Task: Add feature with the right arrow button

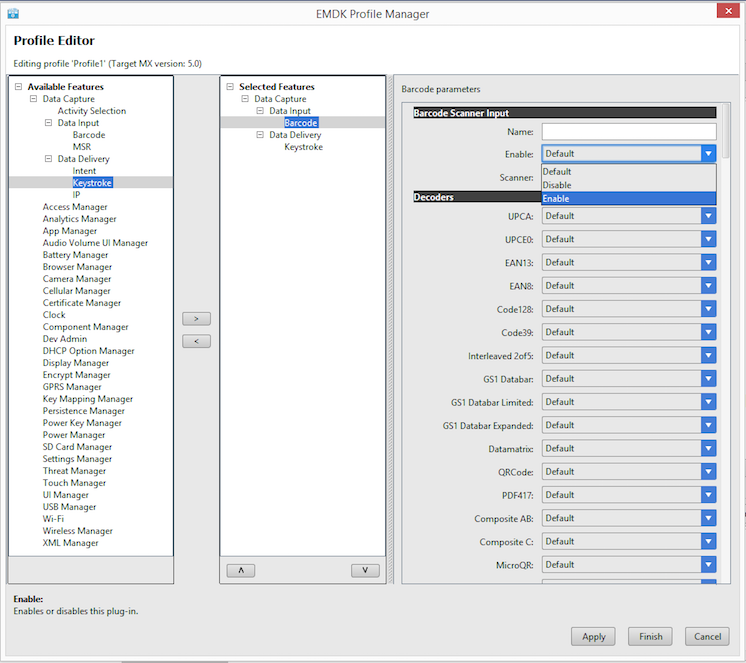Action: pos(196,318)
